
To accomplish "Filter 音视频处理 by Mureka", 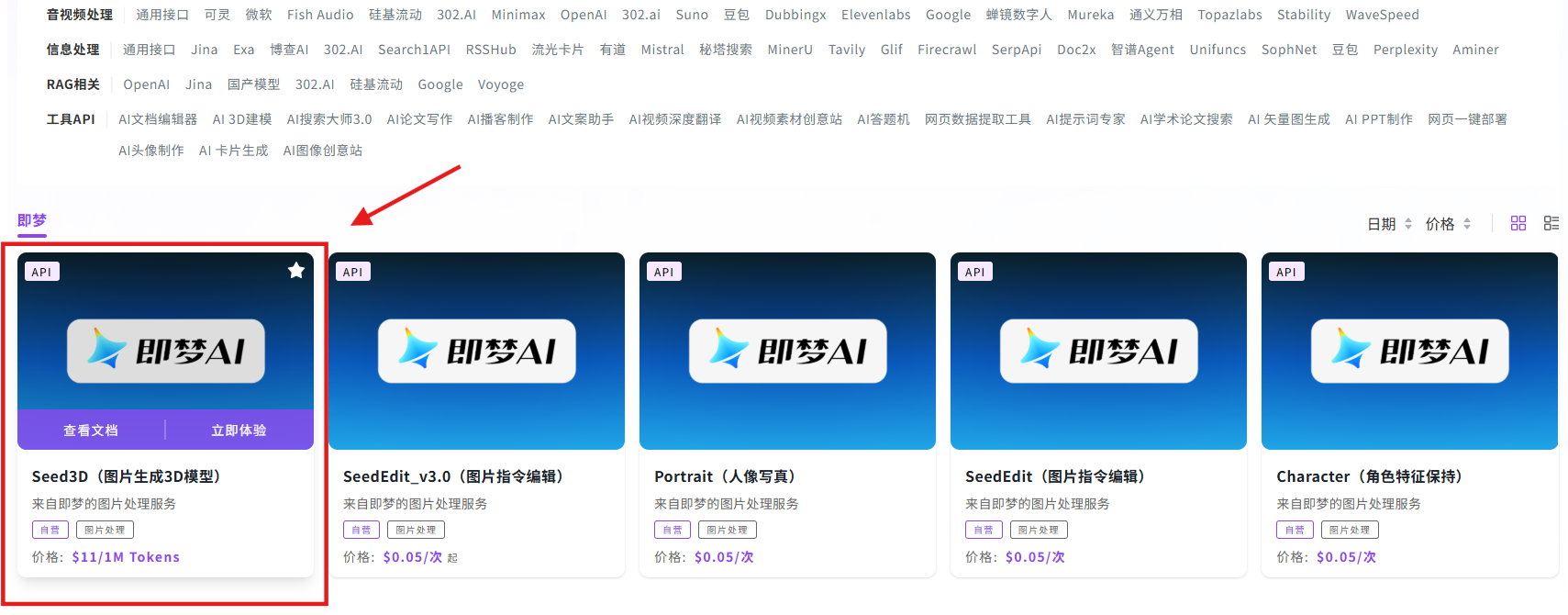I will point(1091,15).
